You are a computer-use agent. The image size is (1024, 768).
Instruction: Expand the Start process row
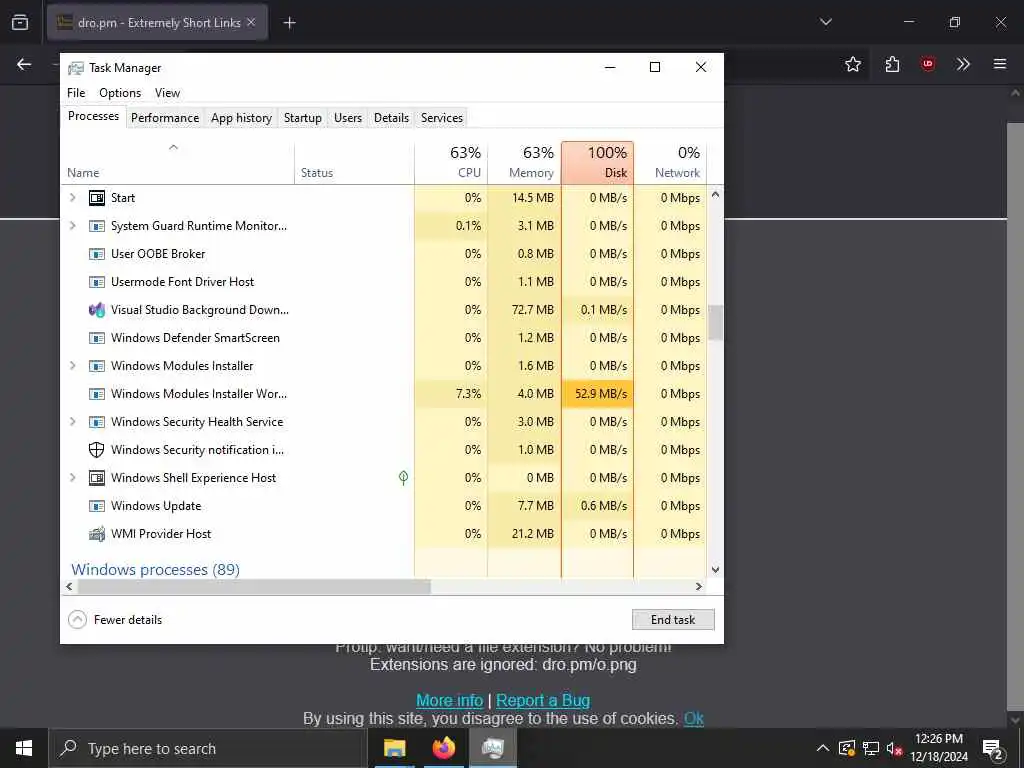click(x=72, y=197)
